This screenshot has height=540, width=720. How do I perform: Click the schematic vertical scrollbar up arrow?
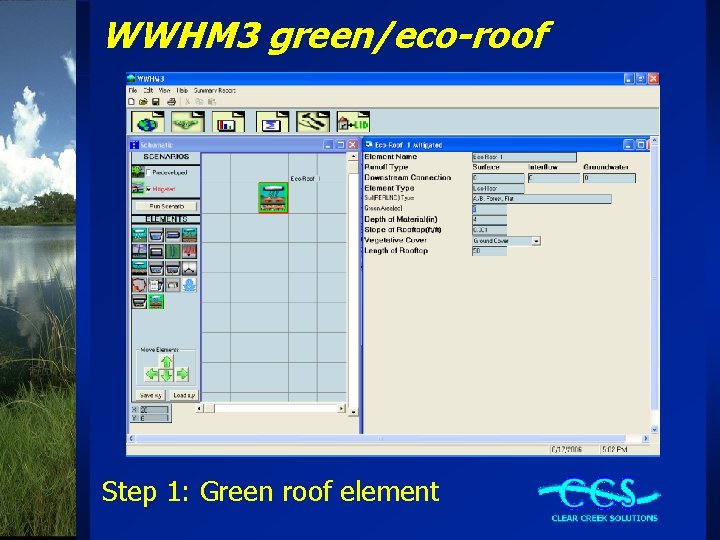pyautogui.click(x=353, y=157)
